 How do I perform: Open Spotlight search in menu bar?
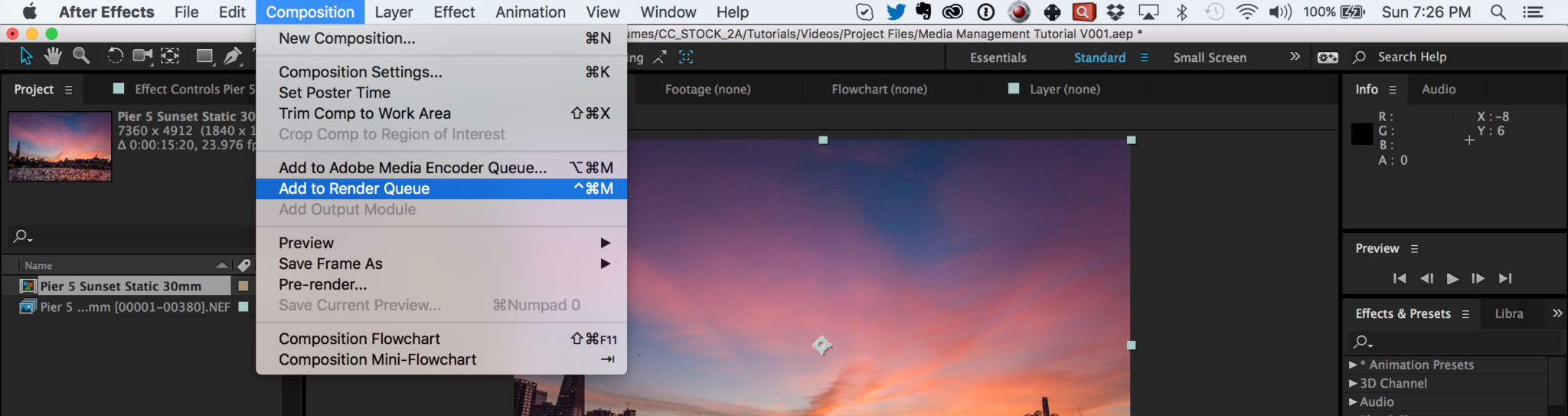1498,11
